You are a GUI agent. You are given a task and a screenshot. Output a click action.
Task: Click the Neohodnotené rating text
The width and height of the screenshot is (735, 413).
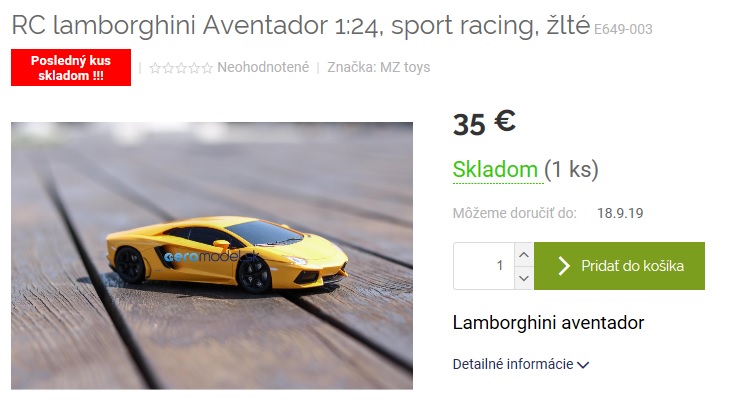click(x=263, y=67)
